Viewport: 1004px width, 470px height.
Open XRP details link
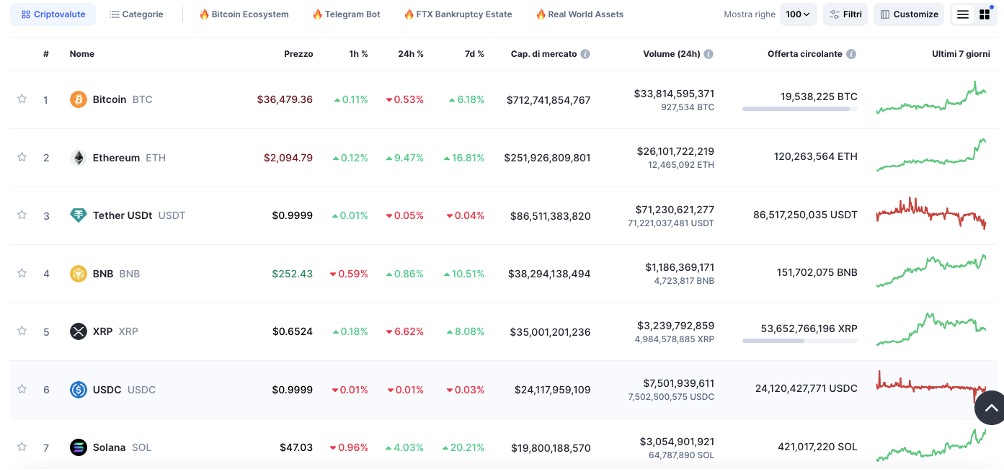115,331
